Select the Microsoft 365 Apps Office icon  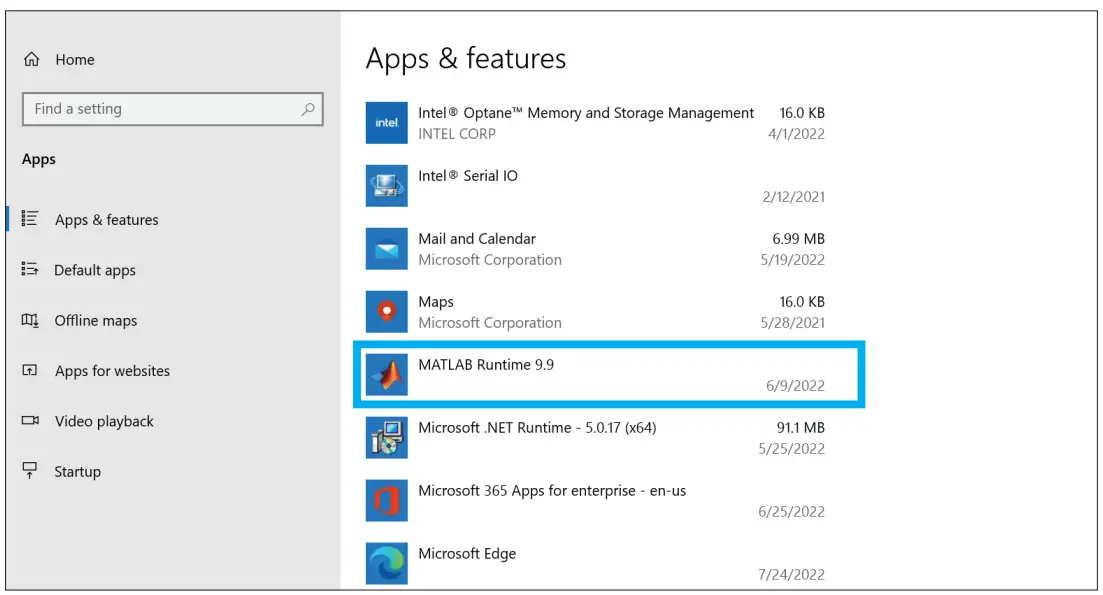387,501
